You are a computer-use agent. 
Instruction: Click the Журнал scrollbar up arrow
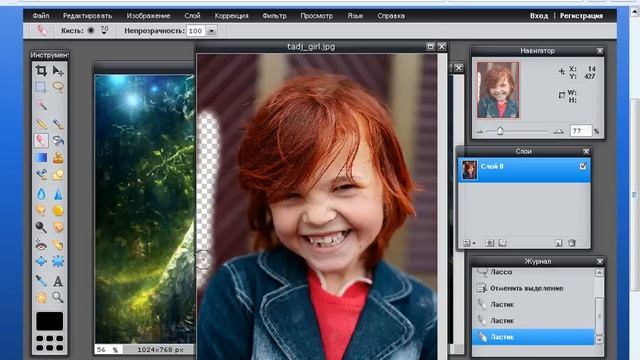599,273
